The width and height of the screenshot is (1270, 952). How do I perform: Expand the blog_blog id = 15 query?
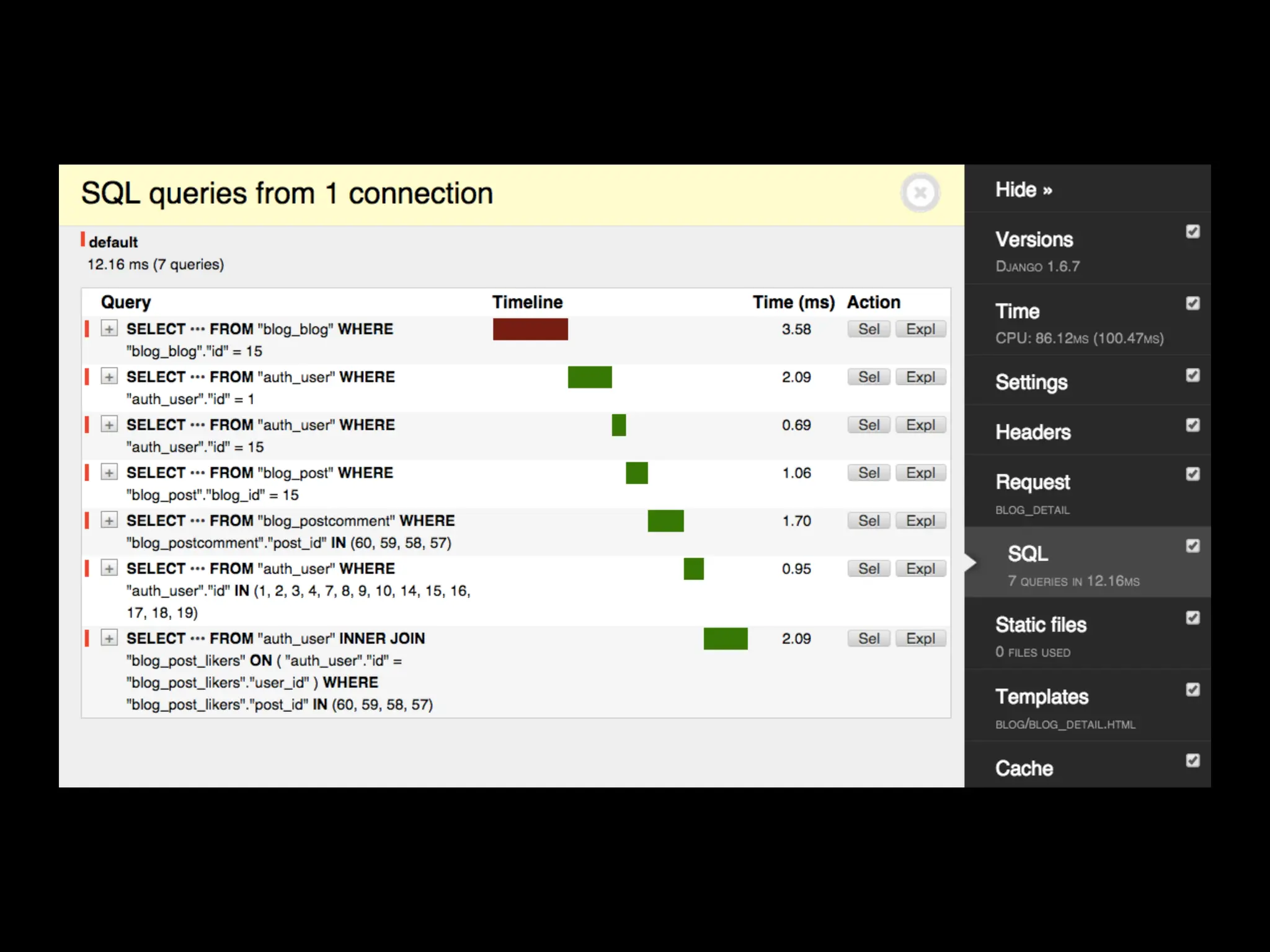[109, 329]
